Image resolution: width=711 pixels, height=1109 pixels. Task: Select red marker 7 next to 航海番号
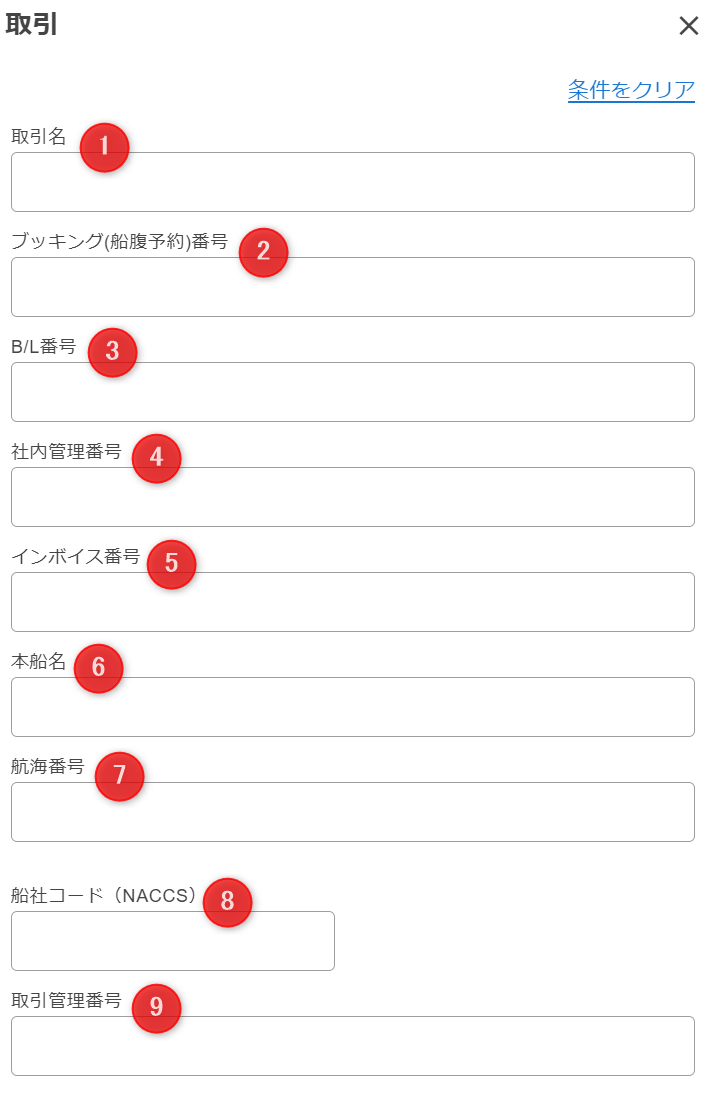(119, 776)
